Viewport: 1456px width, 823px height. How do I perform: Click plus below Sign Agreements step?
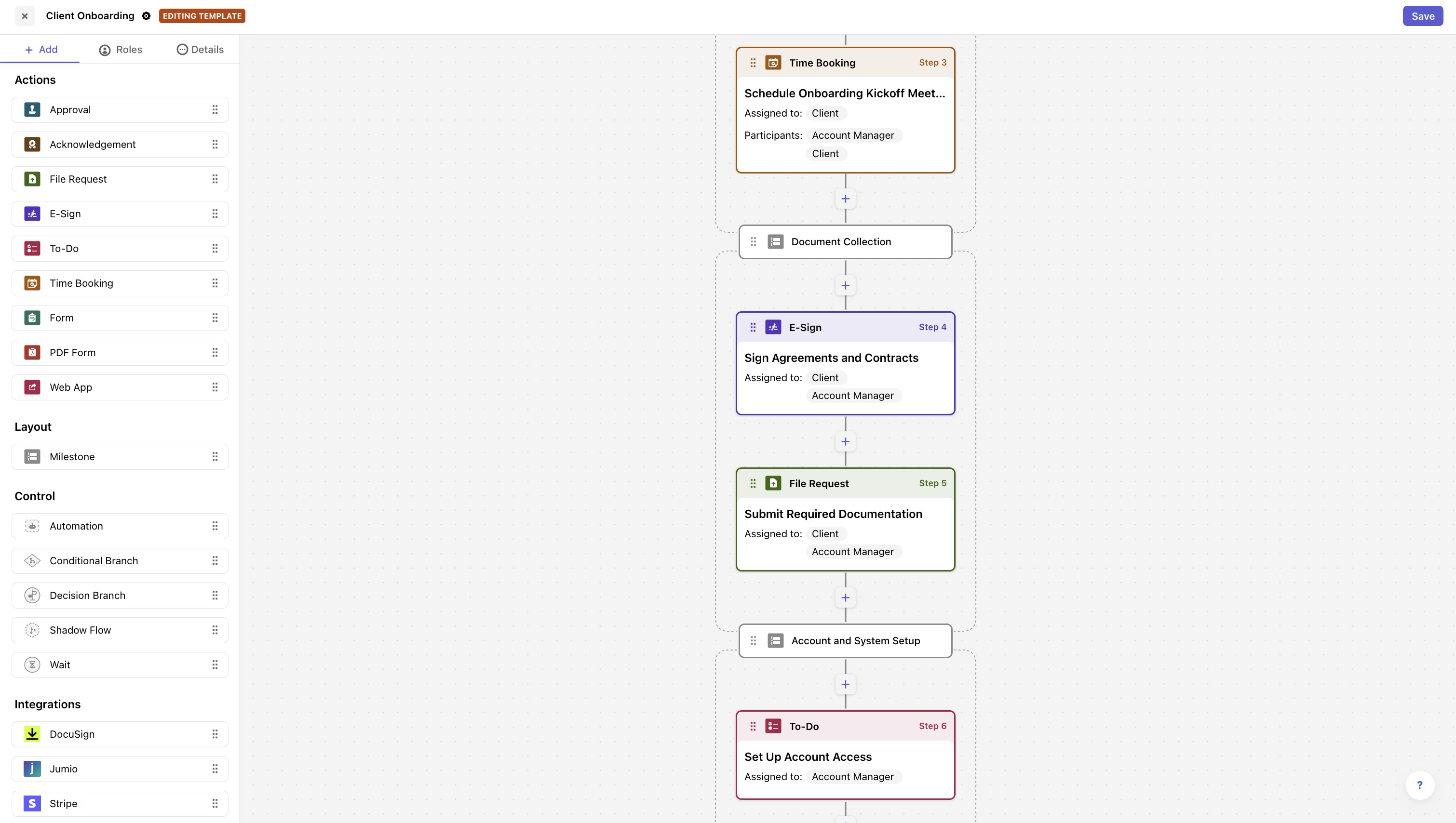coord(845,441)
